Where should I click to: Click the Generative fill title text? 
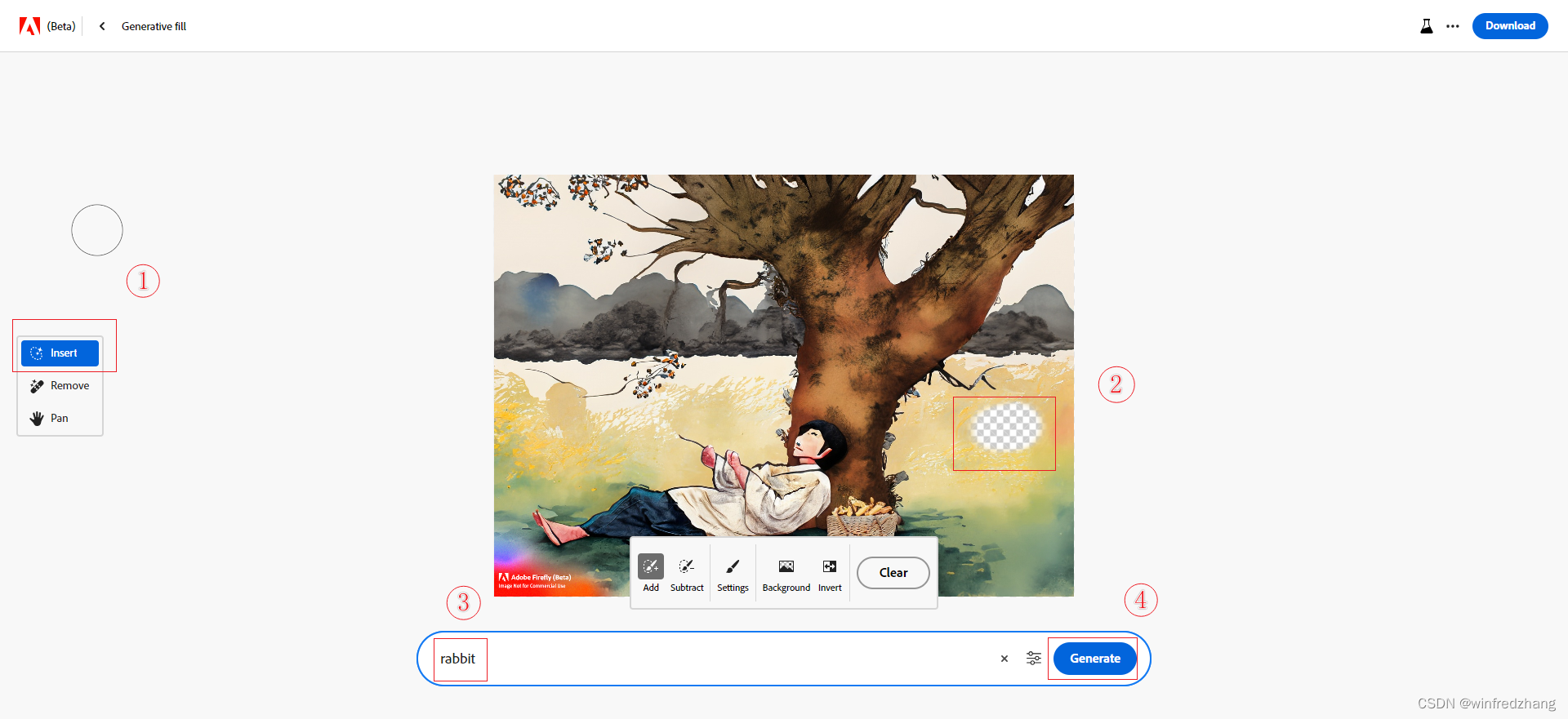coord(154,26)
